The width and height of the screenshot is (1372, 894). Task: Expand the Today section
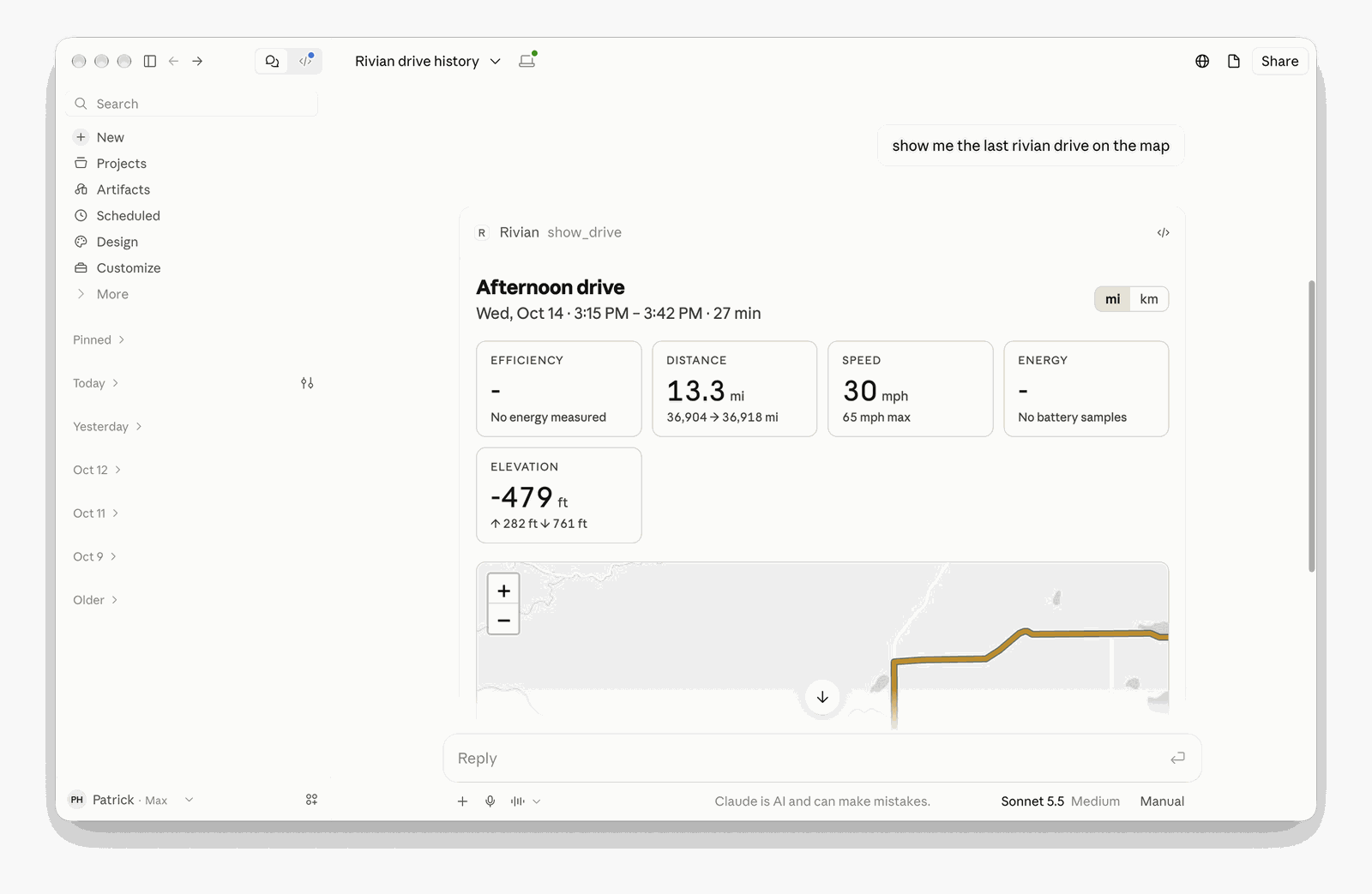tap(95, 383)
